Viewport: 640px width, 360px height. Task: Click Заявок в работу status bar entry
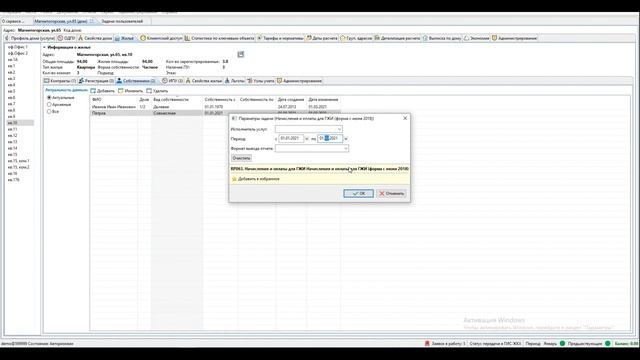[x=448, y=344]
